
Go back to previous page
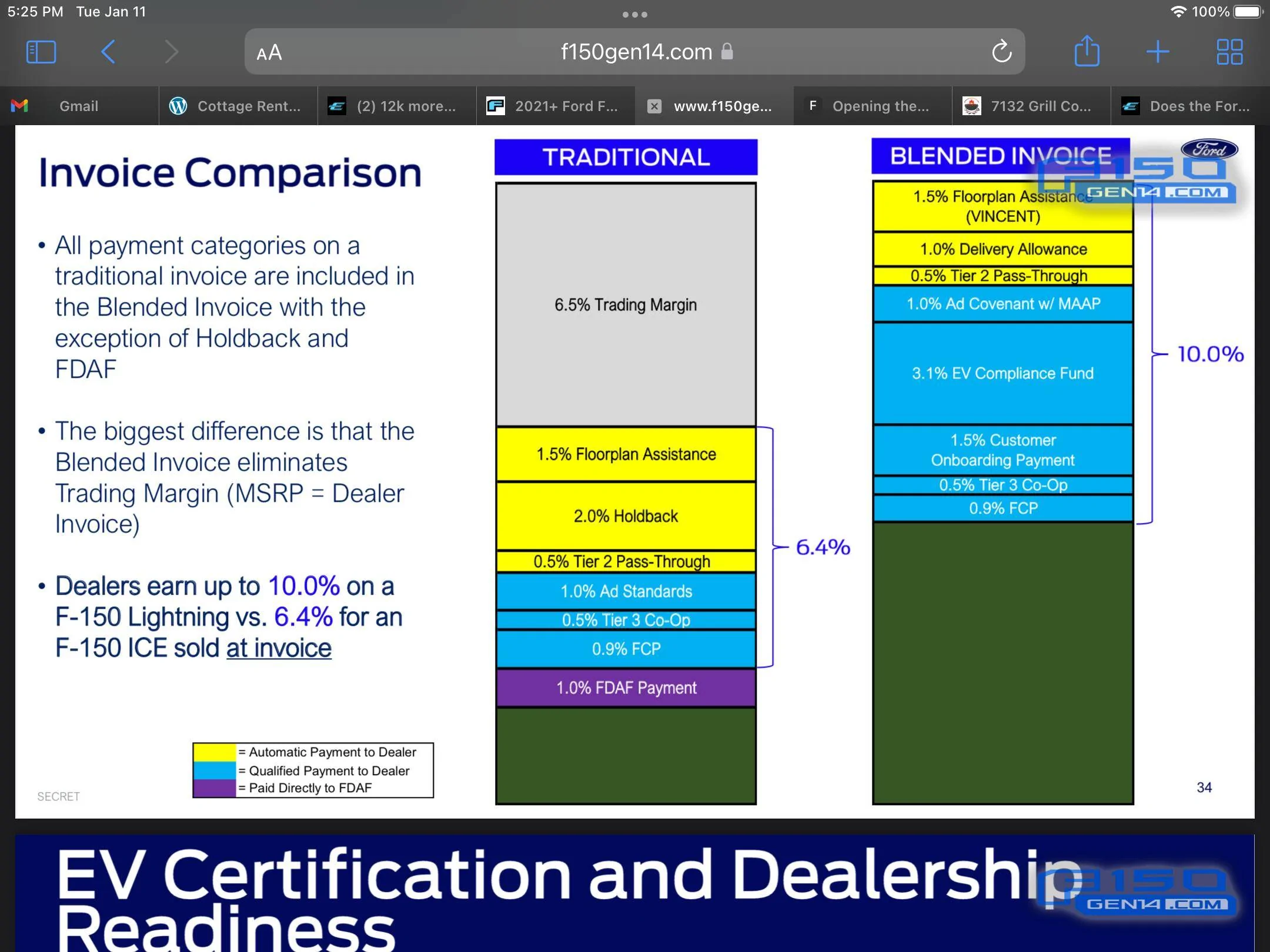click(x=108, y=52)
